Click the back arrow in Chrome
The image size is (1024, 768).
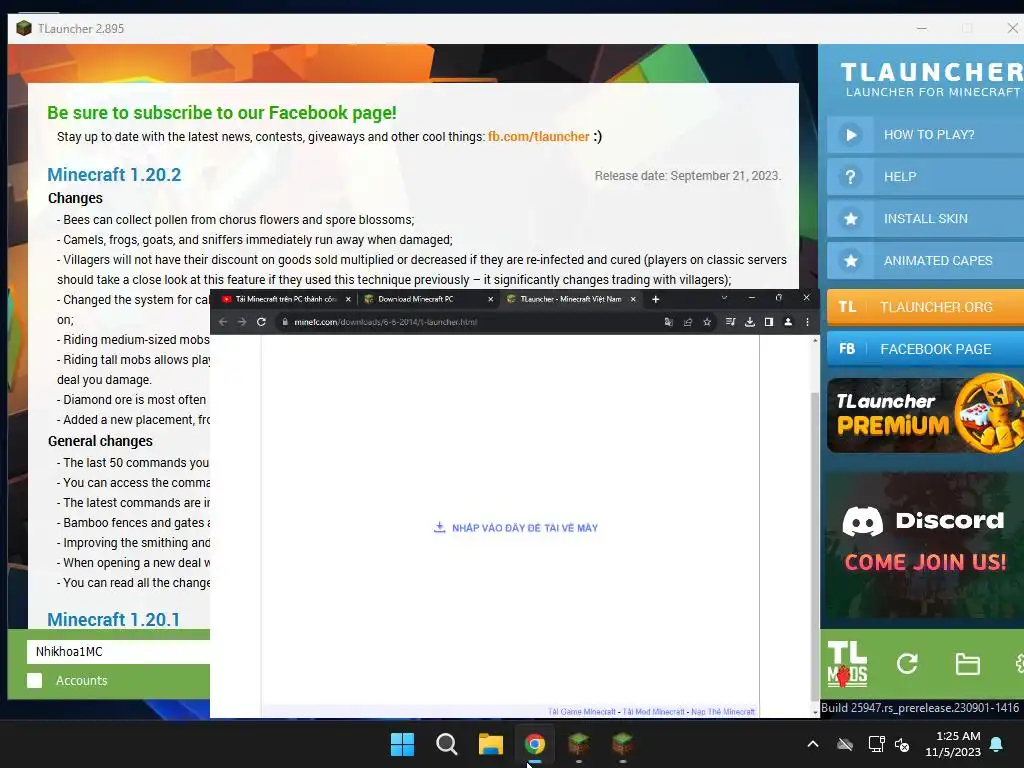tap(223, 322)
